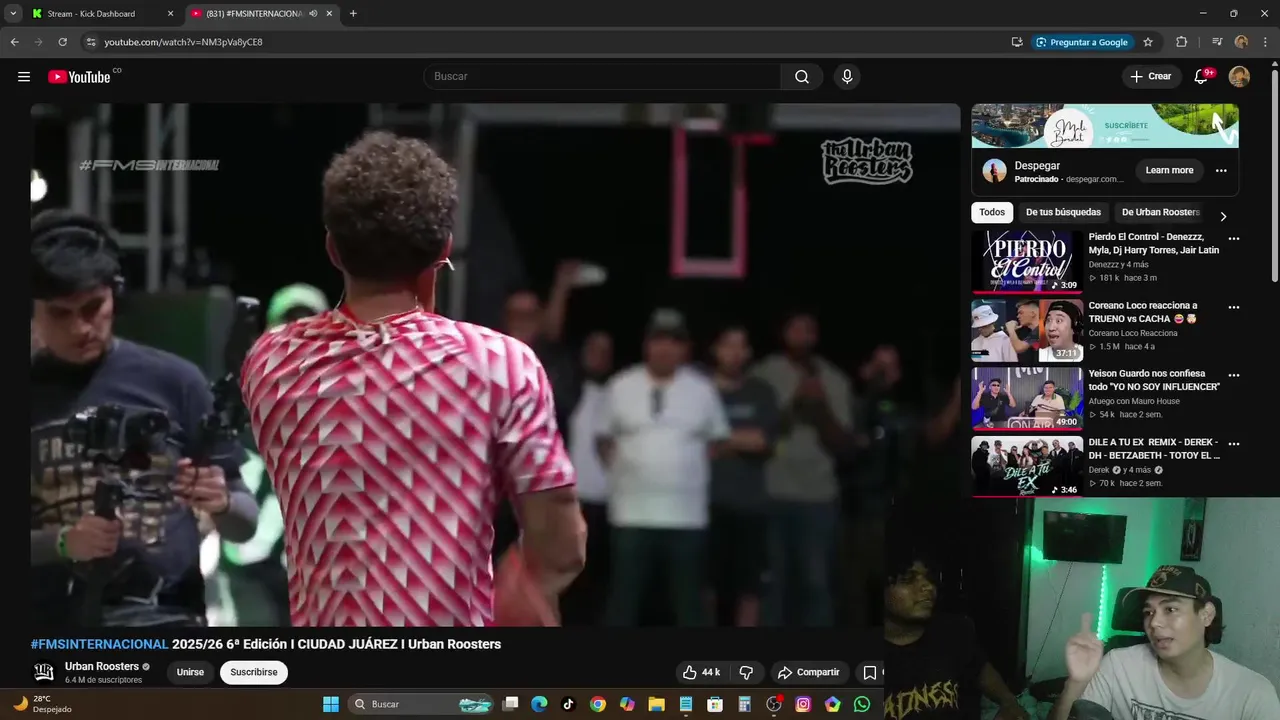Image resolution: width=1280 pixels, height=720 pixels.
Task: Open options for Pierdo El Control video
Action: click(1234, 239)
